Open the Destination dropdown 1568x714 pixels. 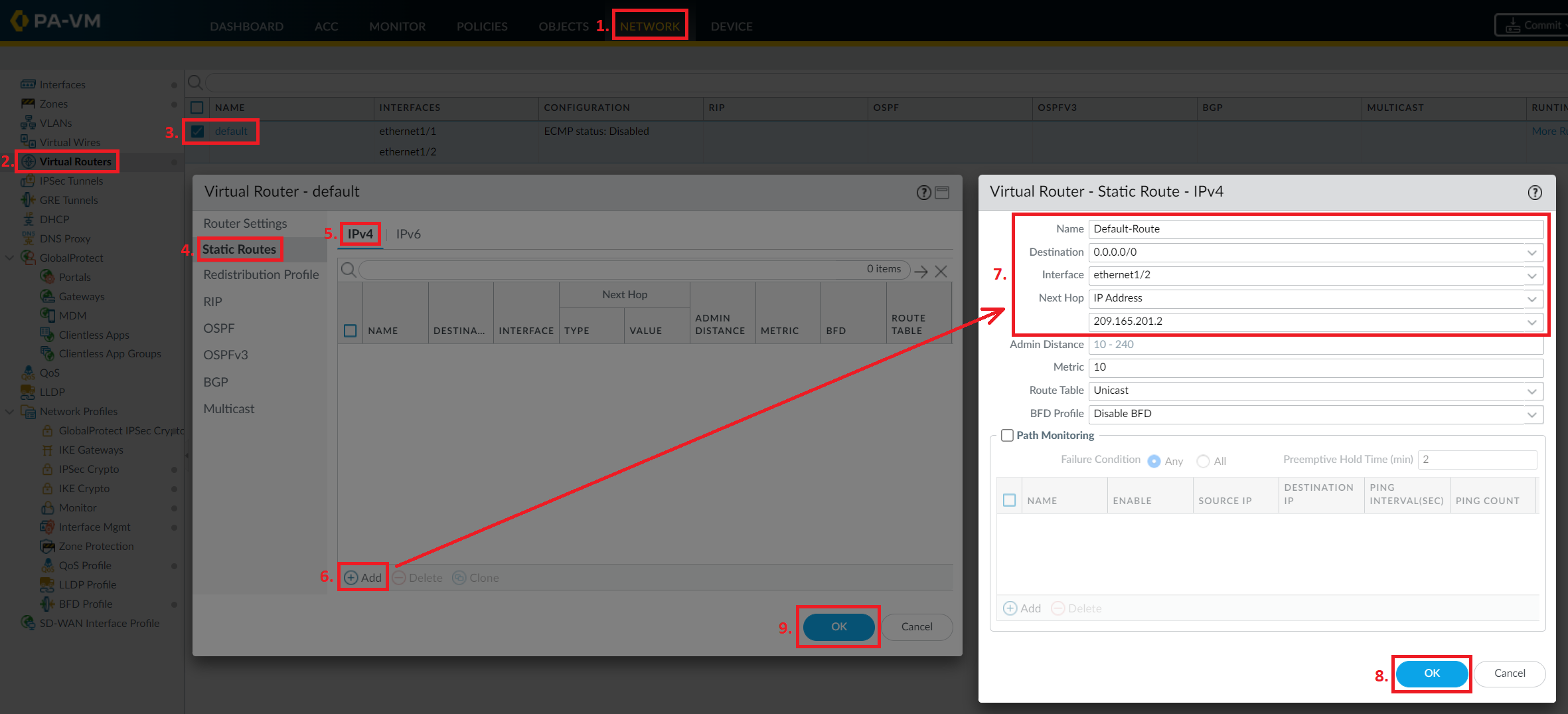[1532, 252]
